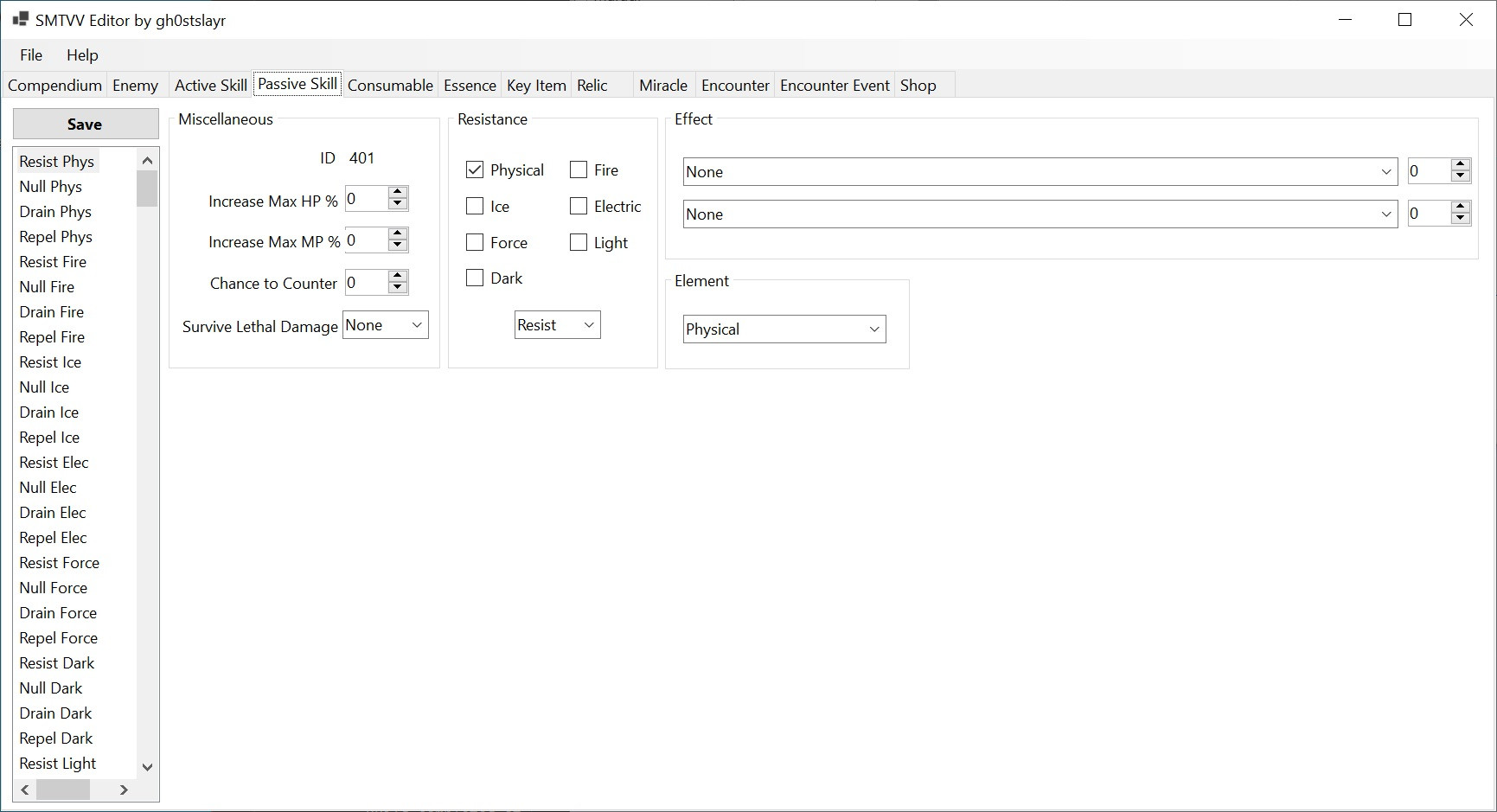
Task: Increase the second Effect value
Action: (x=1461, y=207)
